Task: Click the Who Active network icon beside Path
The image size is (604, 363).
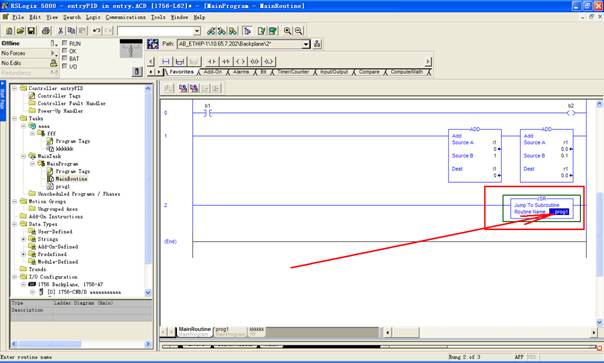Action: pos(317,44)
